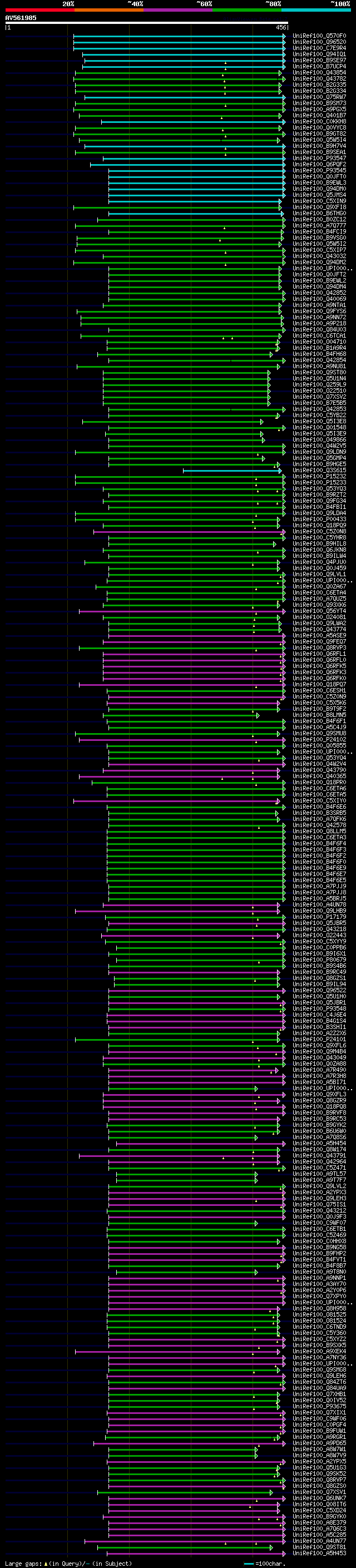Click the red 20% identity legend segment
This screenshot has height=1568, width=356.
pyautogui.click(x=39, y=10)
